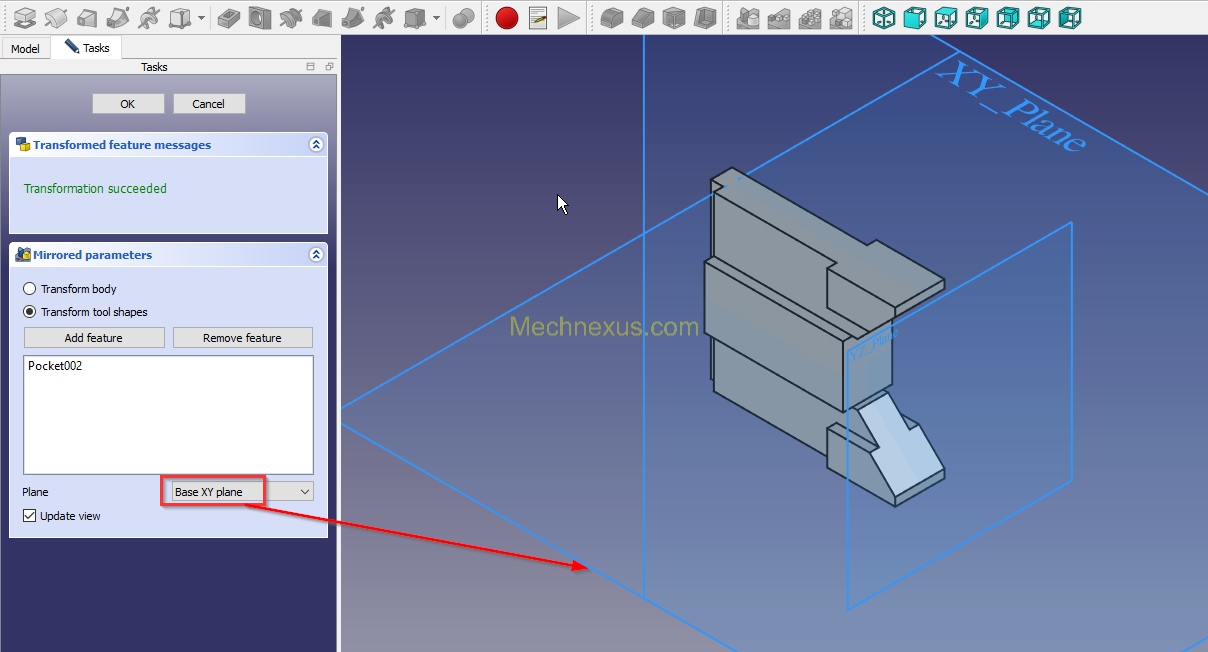1208x652 pixels.
Task: Click the Cancel button
Action: pyautogui.click(x=209, y=104)
